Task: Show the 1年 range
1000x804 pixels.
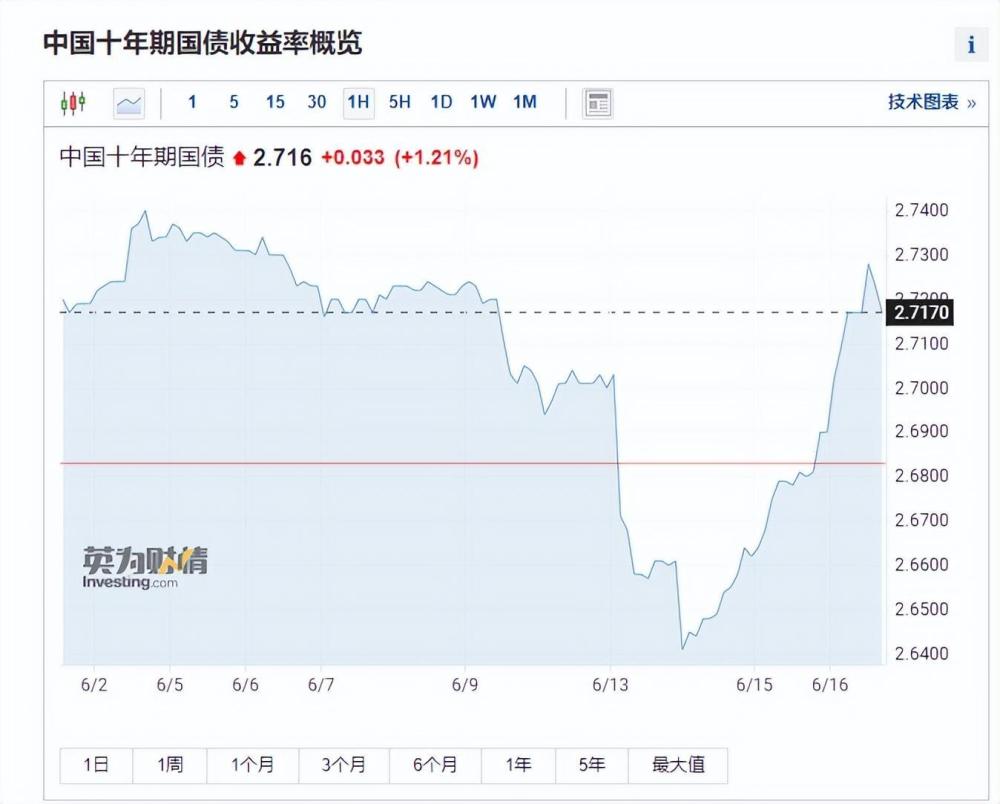Action: (518, 765)
